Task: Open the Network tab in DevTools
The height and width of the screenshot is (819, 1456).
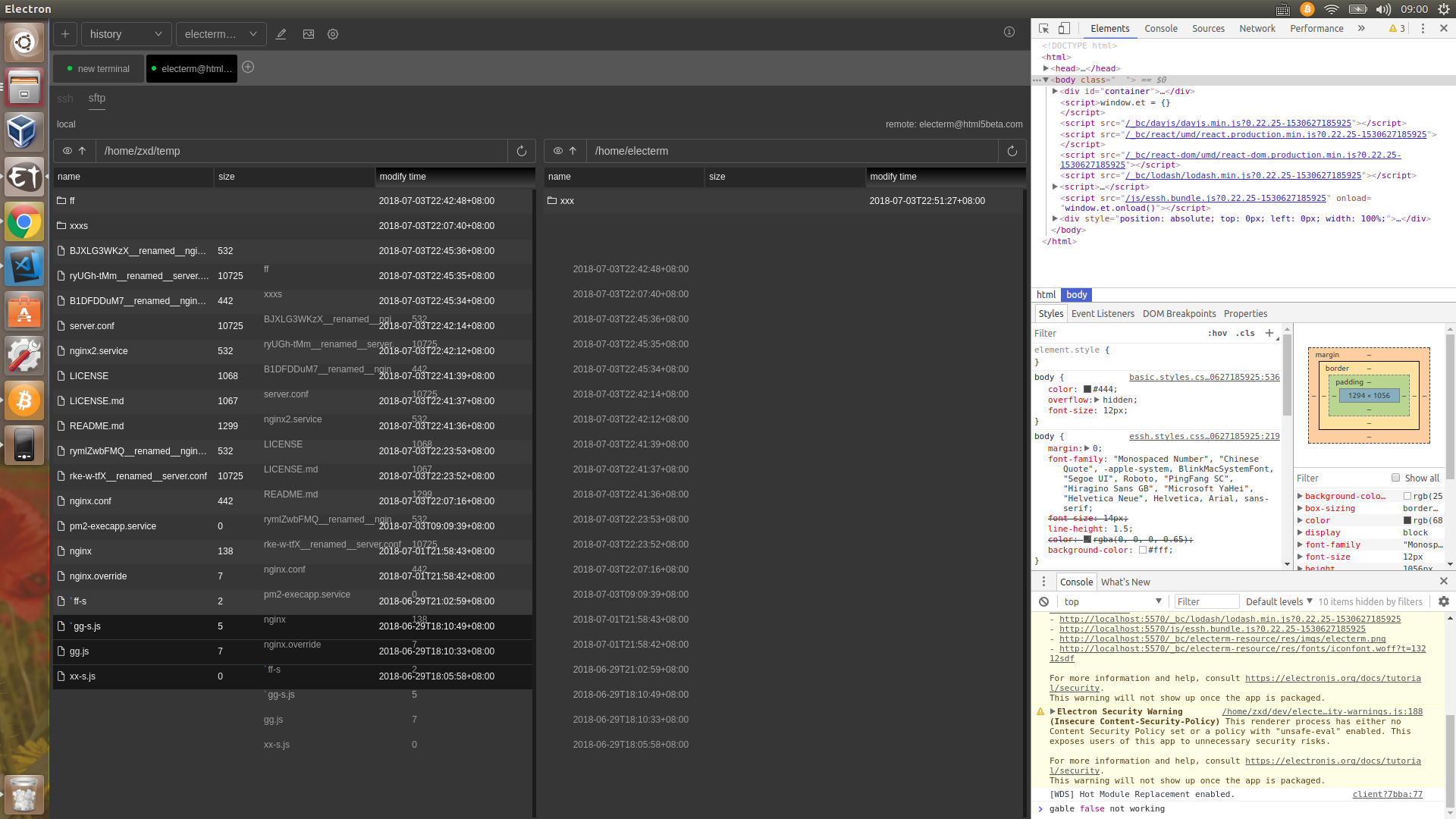Action: coord(1257,28)
